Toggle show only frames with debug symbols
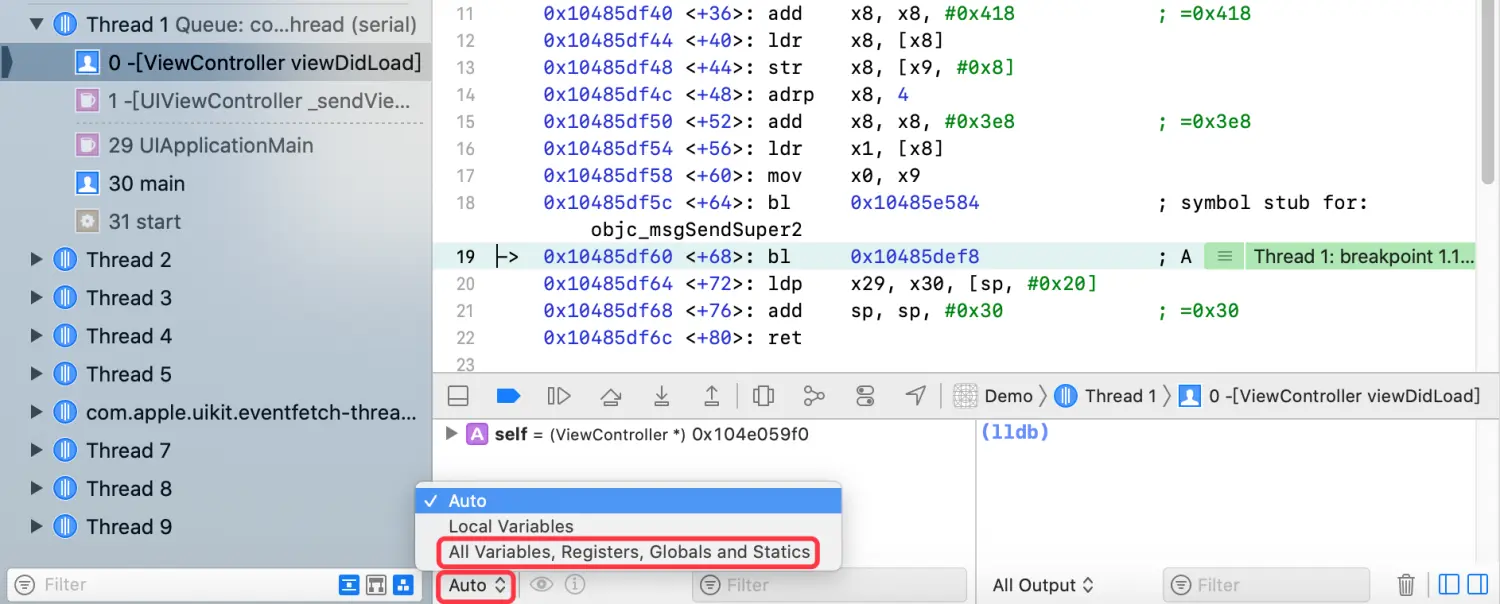The height and width of the screenshot is (604, 1500). tap(350, 585)
